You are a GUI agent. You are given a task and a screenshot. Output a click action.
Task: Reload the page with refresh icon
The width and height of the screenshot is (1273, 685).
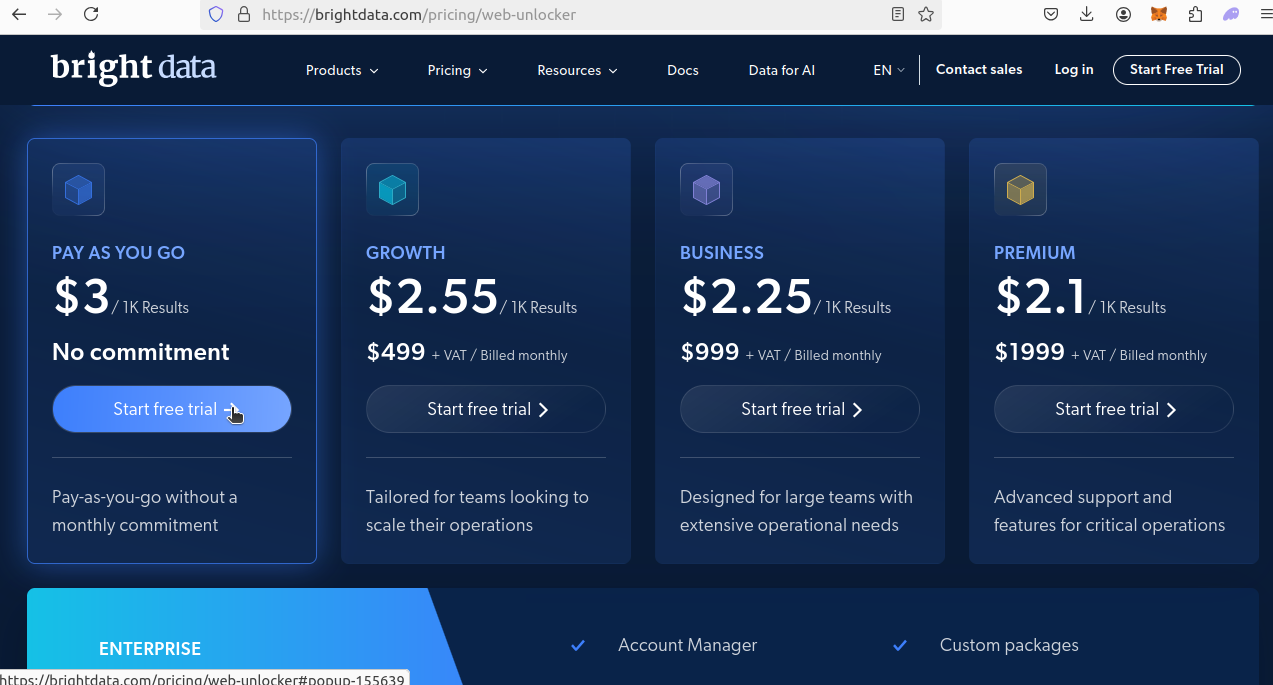pyautogui.click(x=91, y=14)
